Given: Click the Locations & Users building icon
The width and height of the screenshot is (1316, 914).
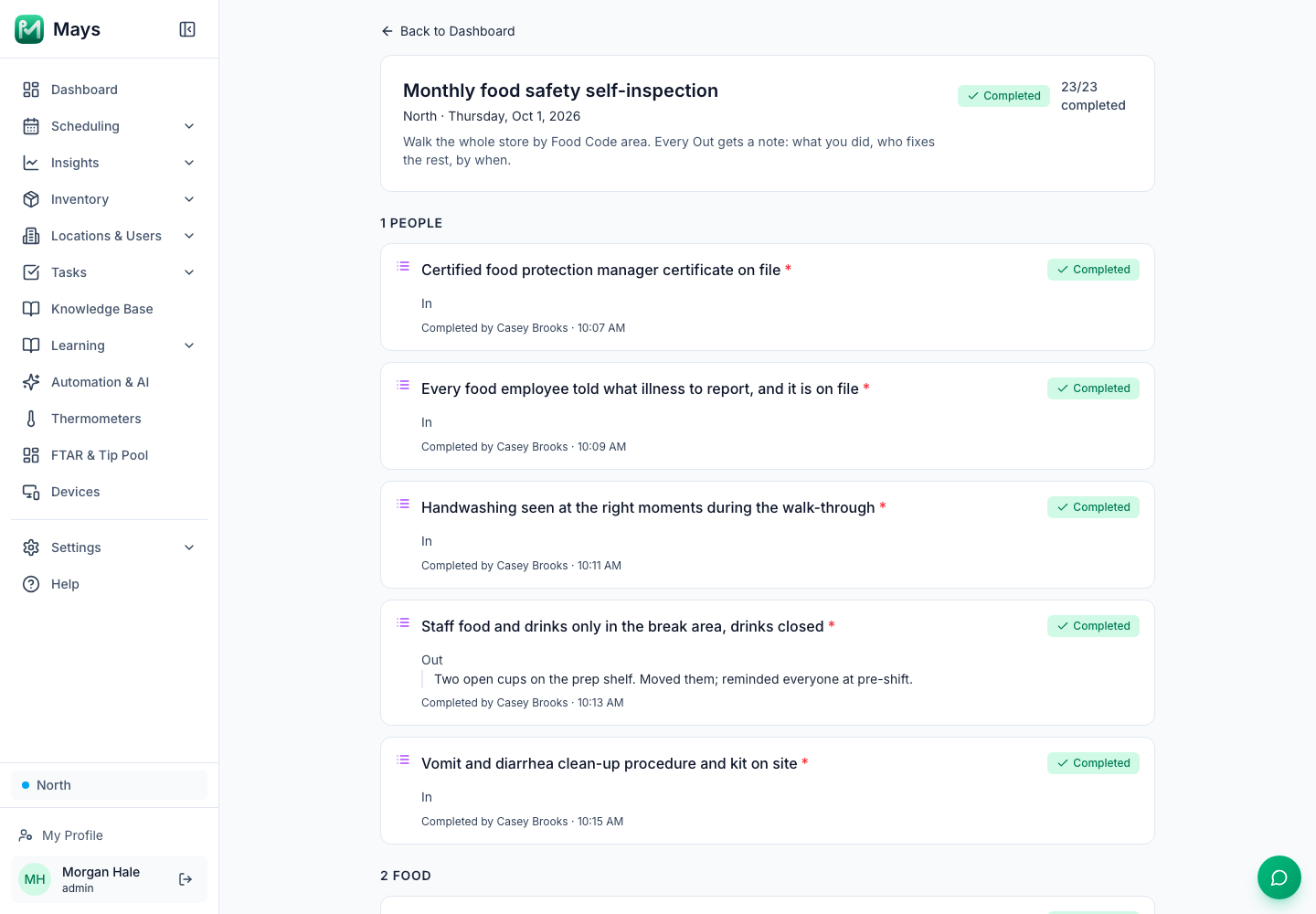Looking at the screenshot, I should coord(31,236).
